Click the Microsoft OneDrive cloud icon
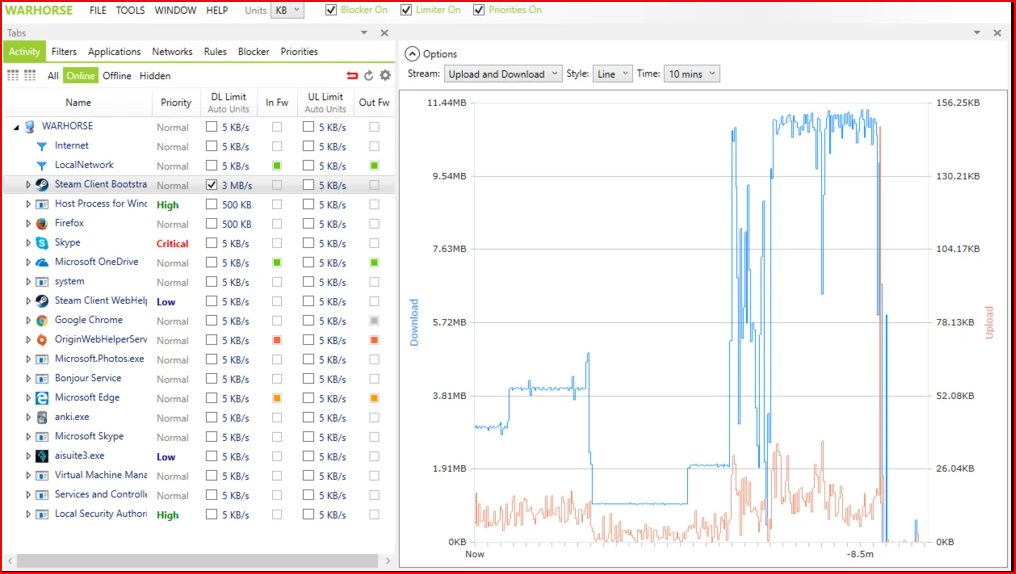 point(42,262)
